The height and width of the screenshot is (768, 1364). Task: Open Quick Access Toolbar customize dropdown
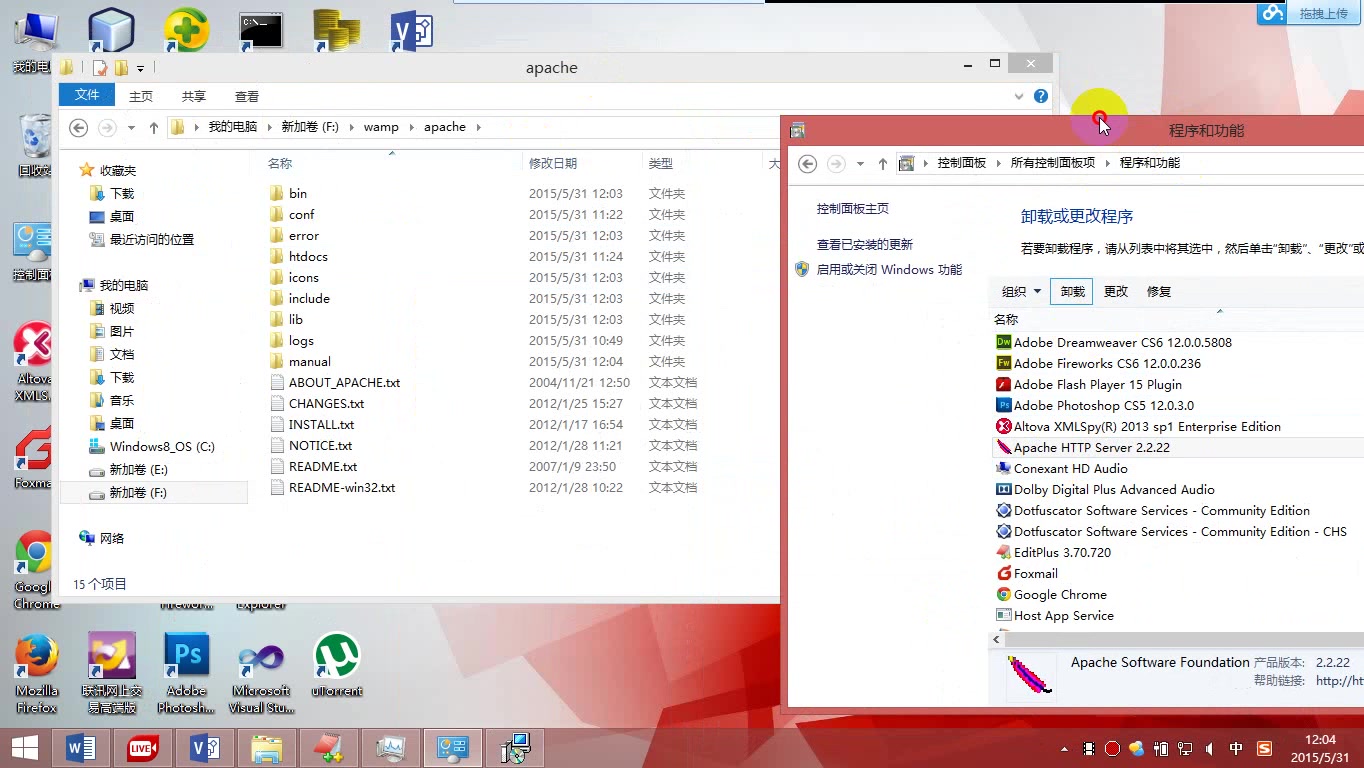coord(140,68)
